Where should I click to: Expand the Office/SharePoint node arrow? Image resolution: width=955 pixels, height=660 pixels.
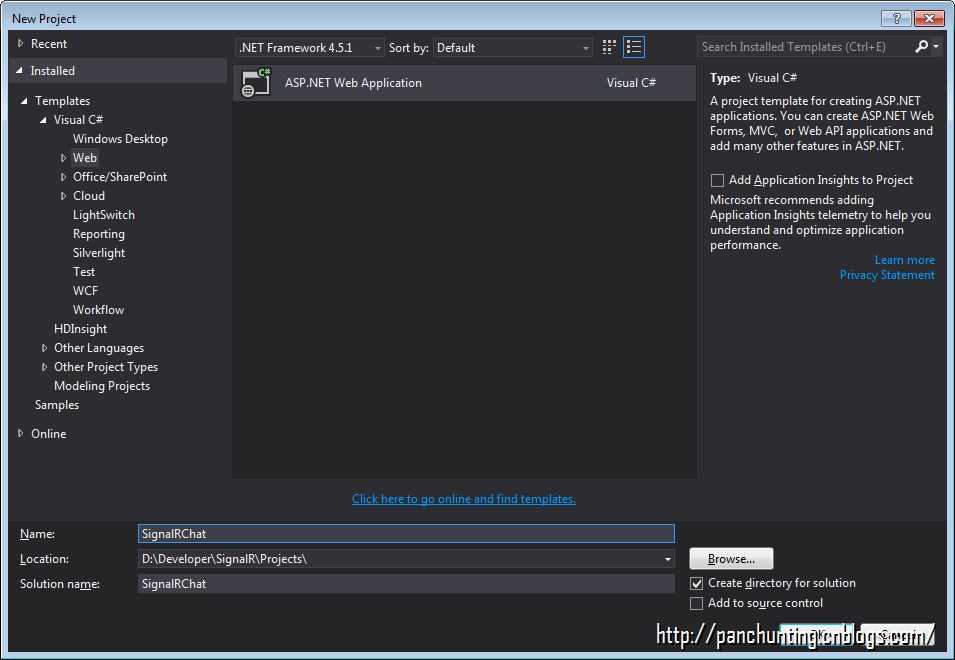coord(63,177)
